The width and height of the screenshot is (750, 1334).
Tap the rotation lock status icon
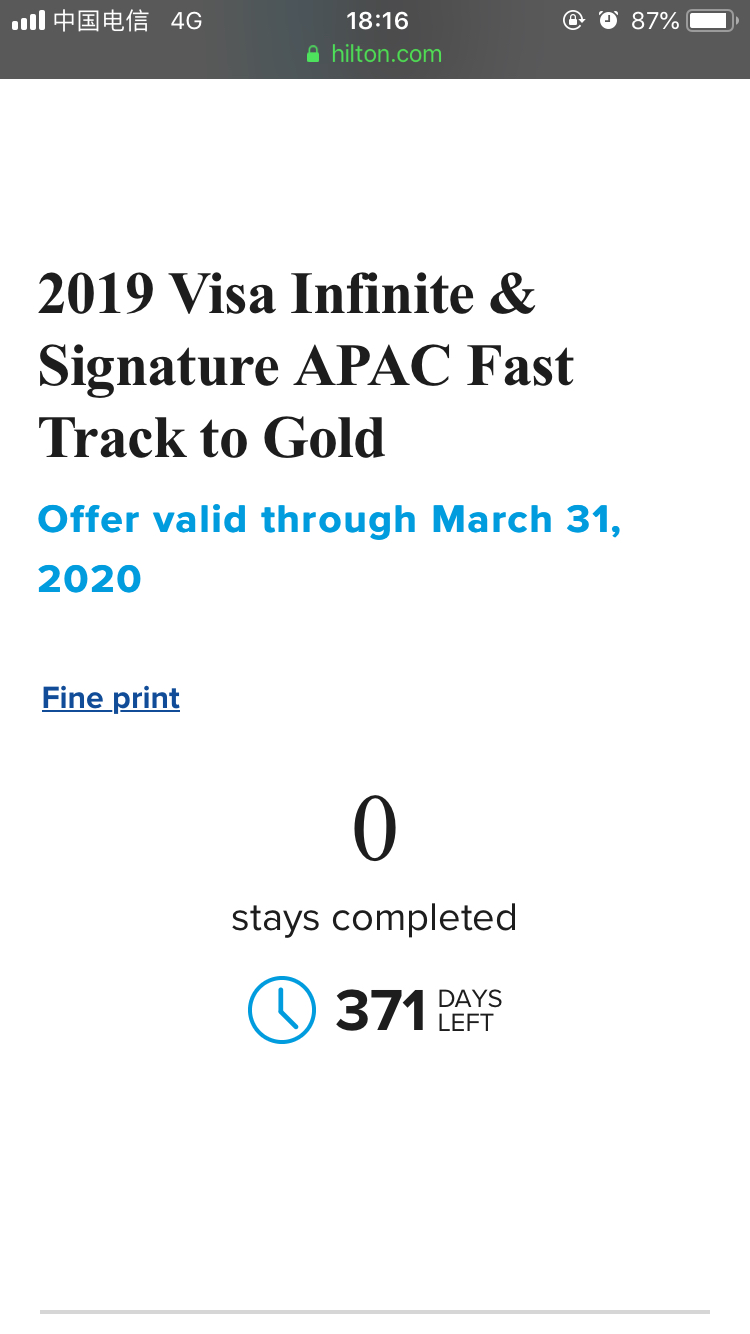[x=573, y=20]
